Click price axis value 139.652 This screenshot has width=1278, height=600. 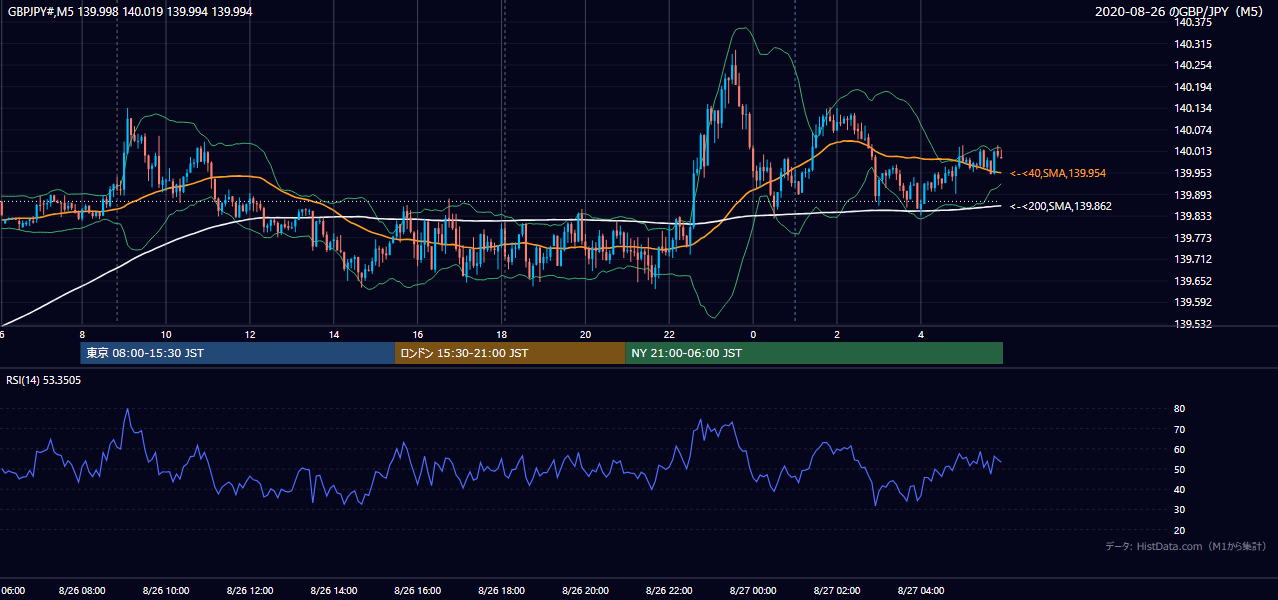click(x=1194, y=281)
